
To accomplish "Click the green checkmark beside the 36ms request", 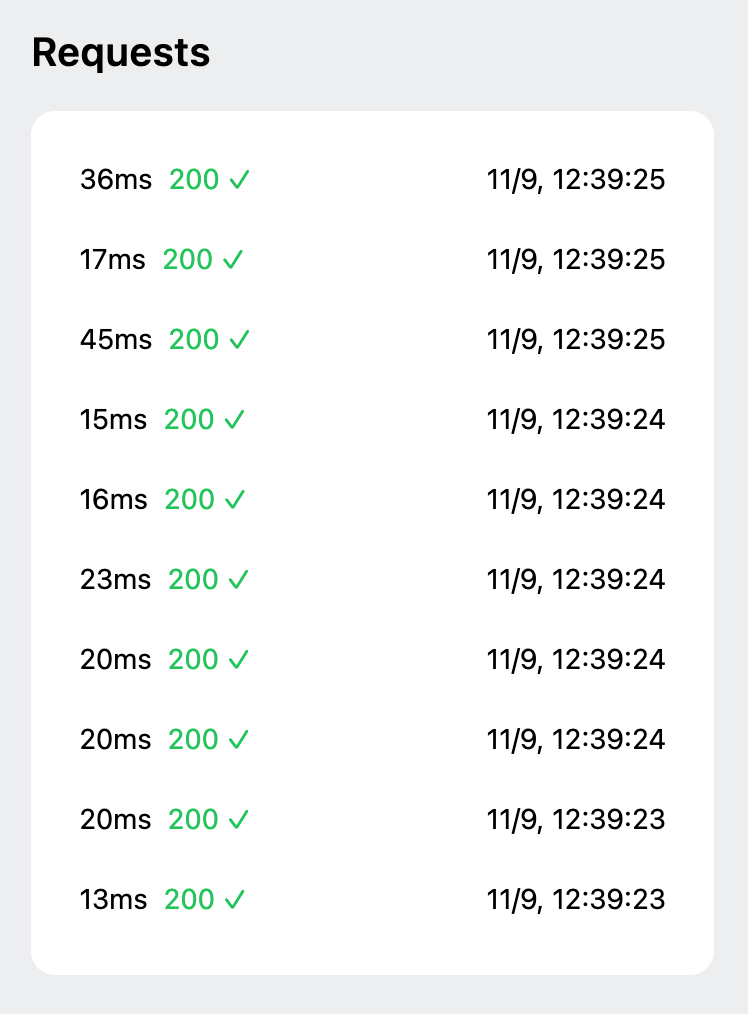I will [x=239, y=180].
